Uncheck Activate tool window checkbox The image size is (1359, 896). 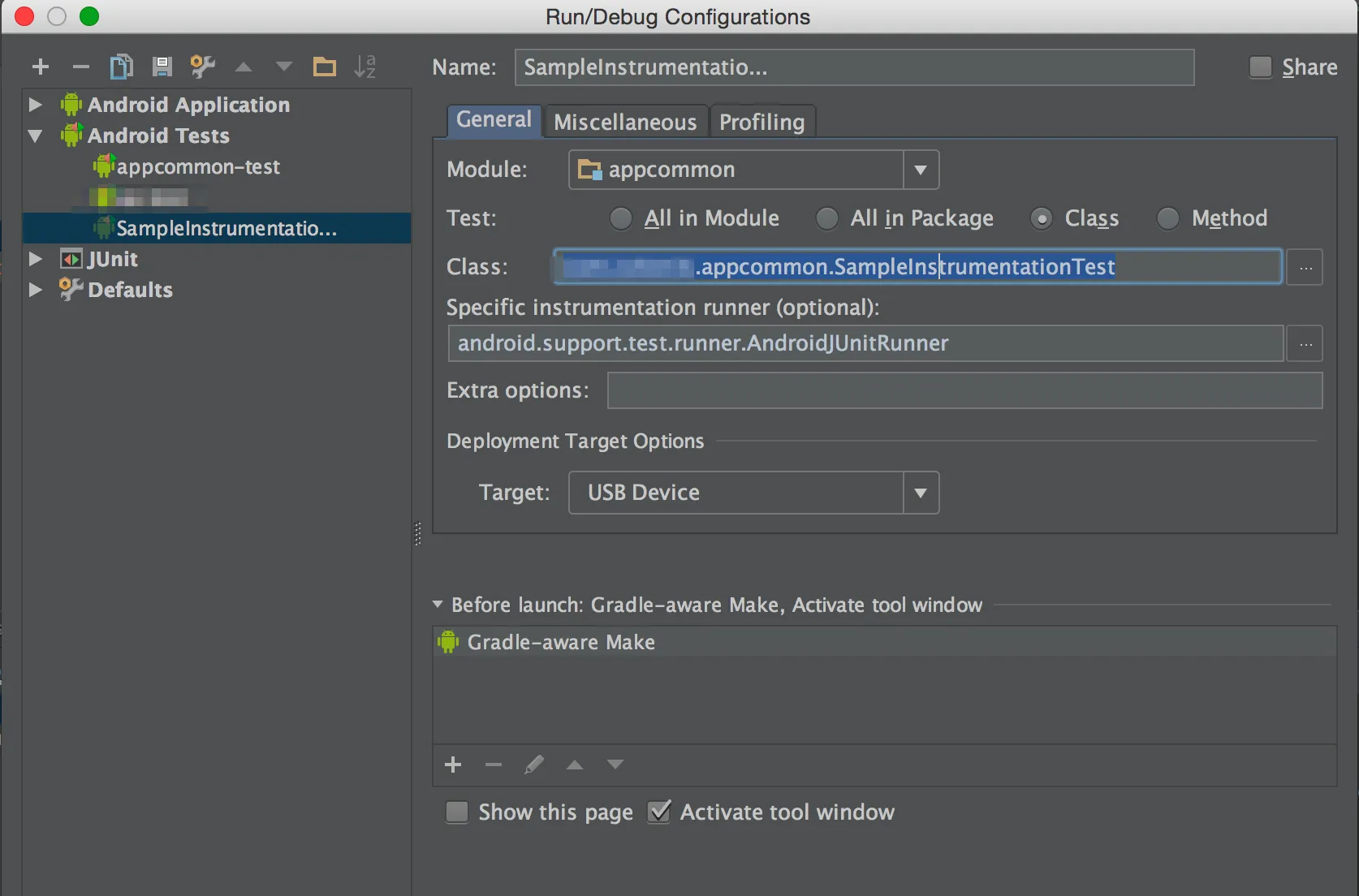[x=659, y=812]
